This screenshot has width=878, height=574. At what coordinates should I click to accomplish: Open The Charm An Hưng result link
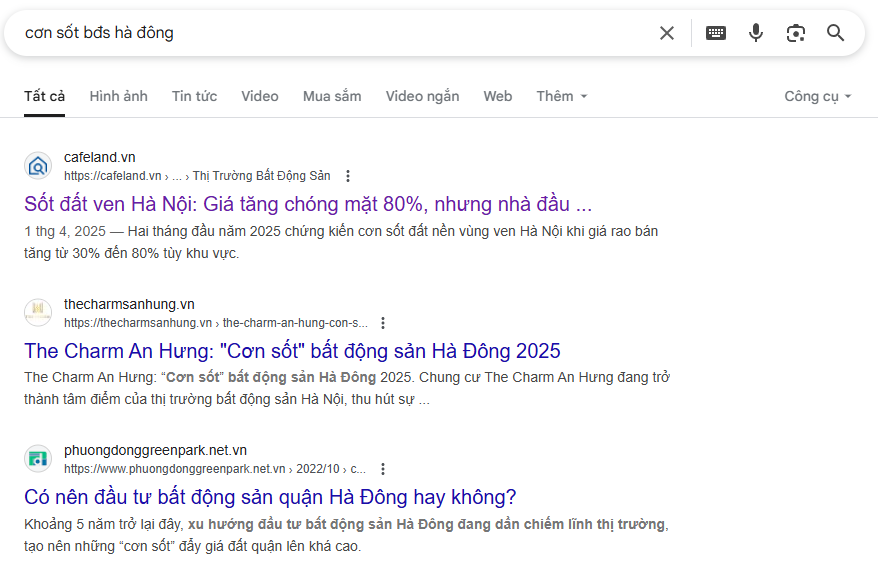coord(292,351)
